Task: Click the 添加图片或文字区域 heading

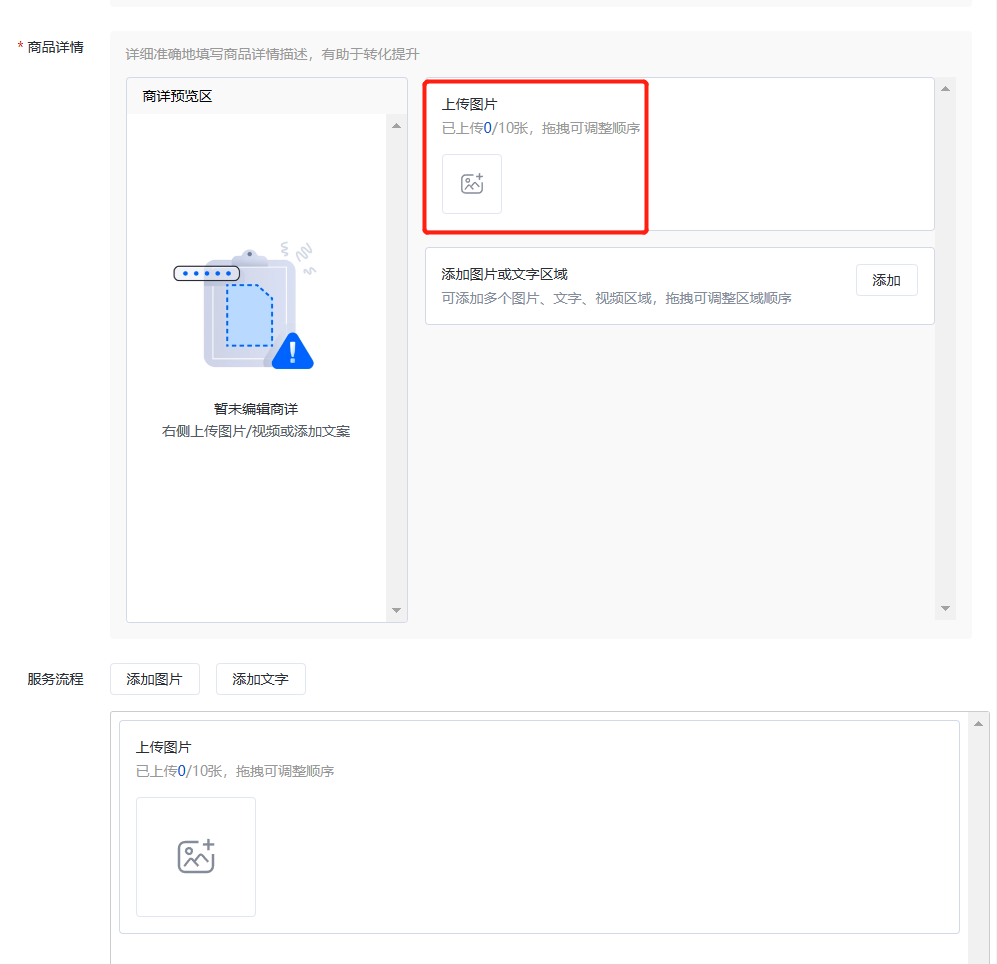Action: coord(505,274)
